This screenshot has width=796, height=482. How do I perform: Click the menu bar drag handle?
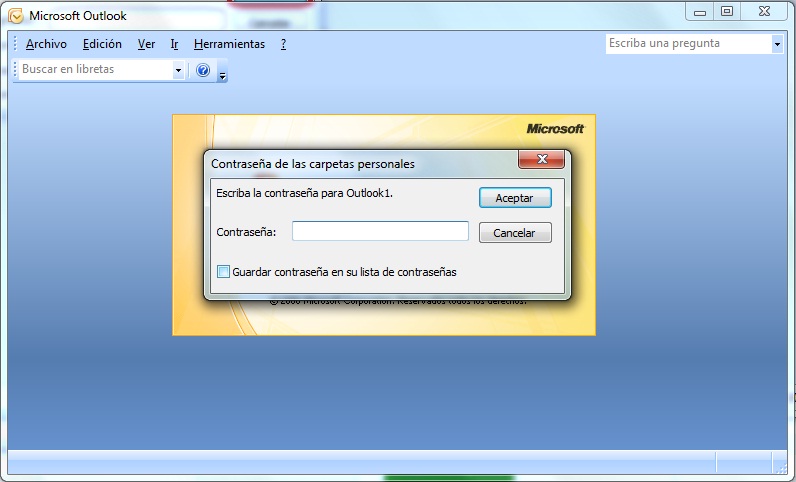click(15, 44)
